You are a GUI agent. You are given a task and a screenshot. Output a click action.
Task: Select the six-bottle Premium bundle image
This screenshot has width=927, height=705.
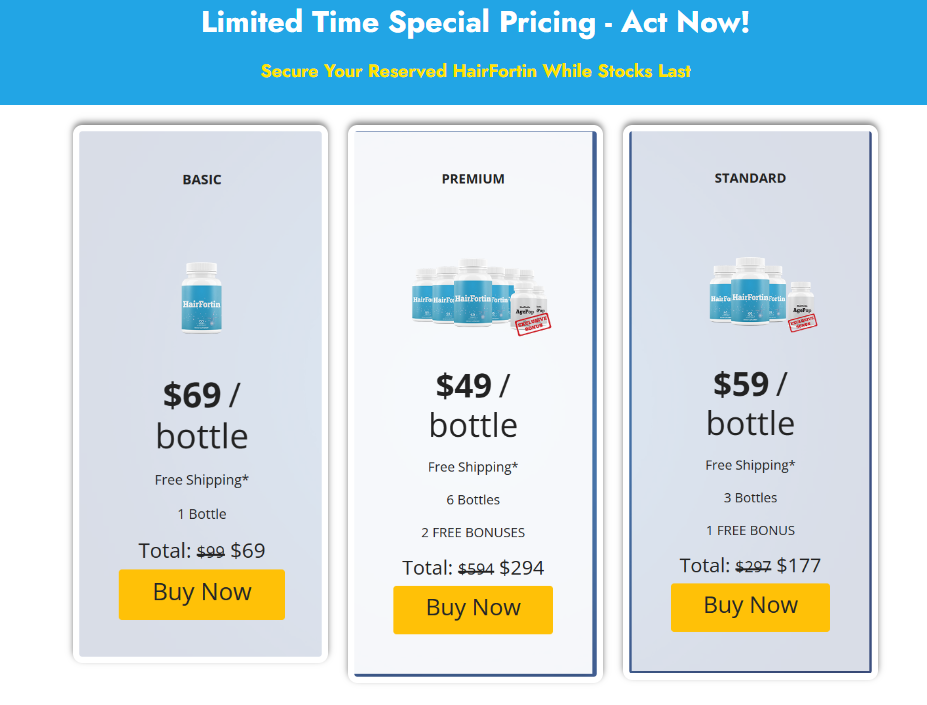pyautogui.click(x=481, y=296)
